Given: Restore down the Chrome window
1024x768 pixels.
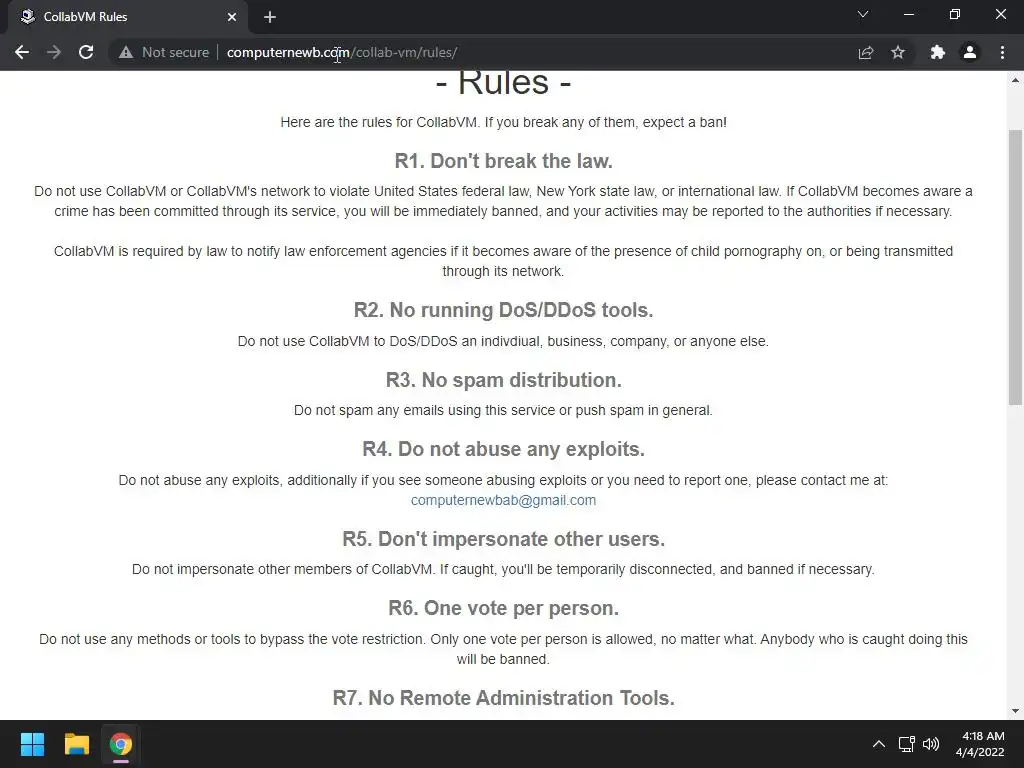Looking at the screenshot, I should point(955,14).
